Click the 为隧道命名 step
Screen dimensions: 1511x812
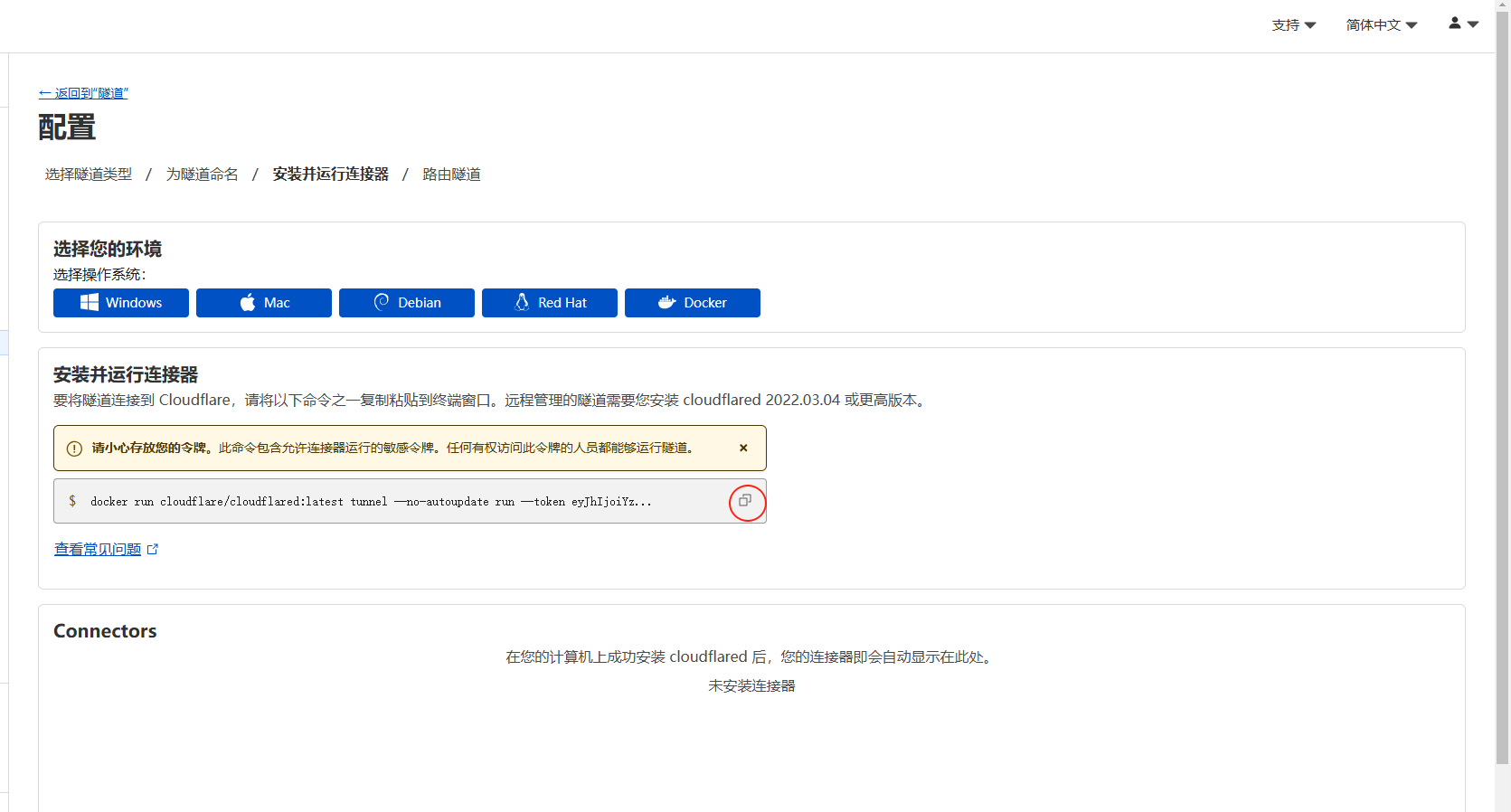(203, 175)
